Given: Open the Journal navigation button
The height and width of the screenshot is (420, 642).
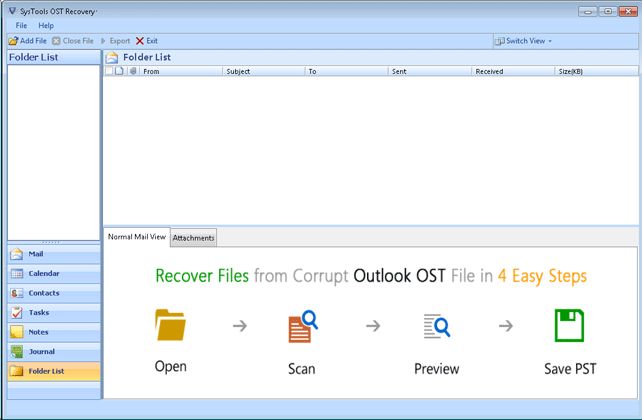Looking at the screenshot, I should click(x=54, y=352).
